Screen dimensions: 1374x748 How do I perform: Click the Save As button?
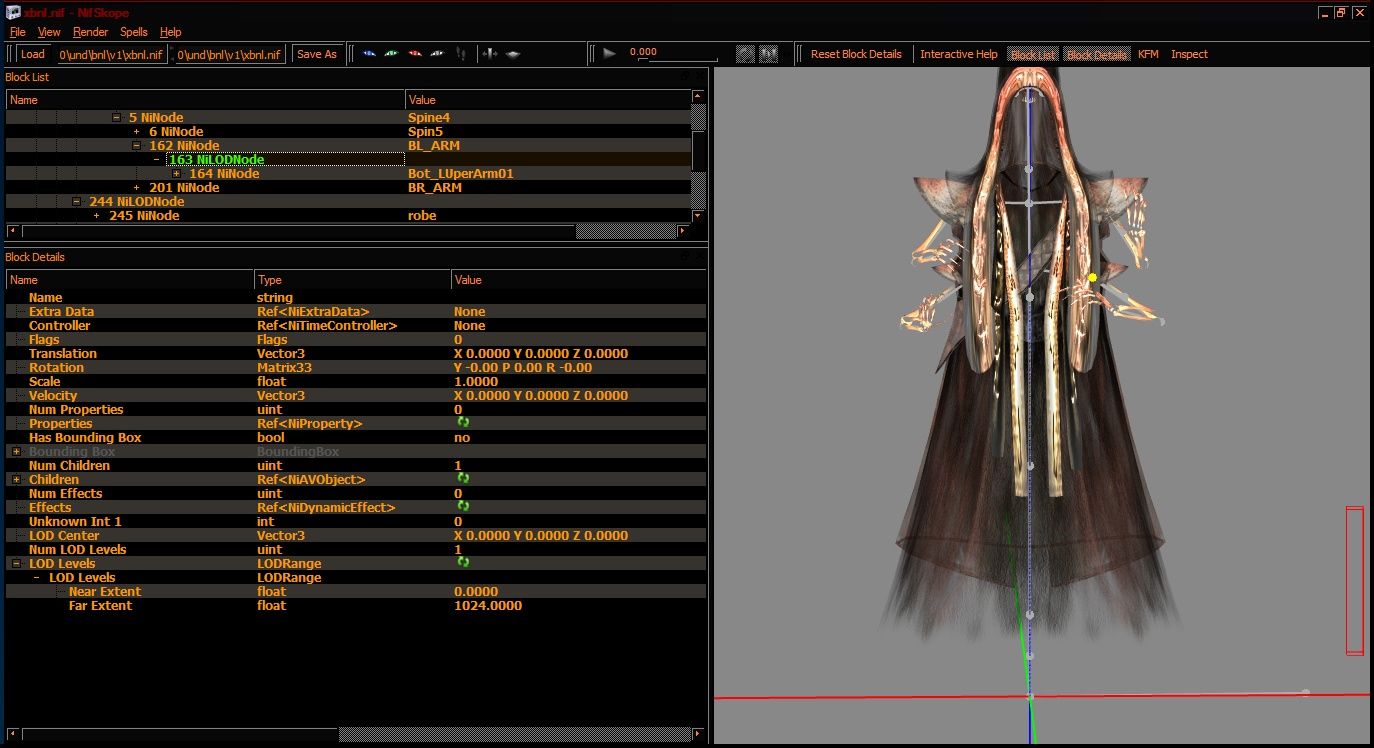pyautogui.click(x=317, y=54)
